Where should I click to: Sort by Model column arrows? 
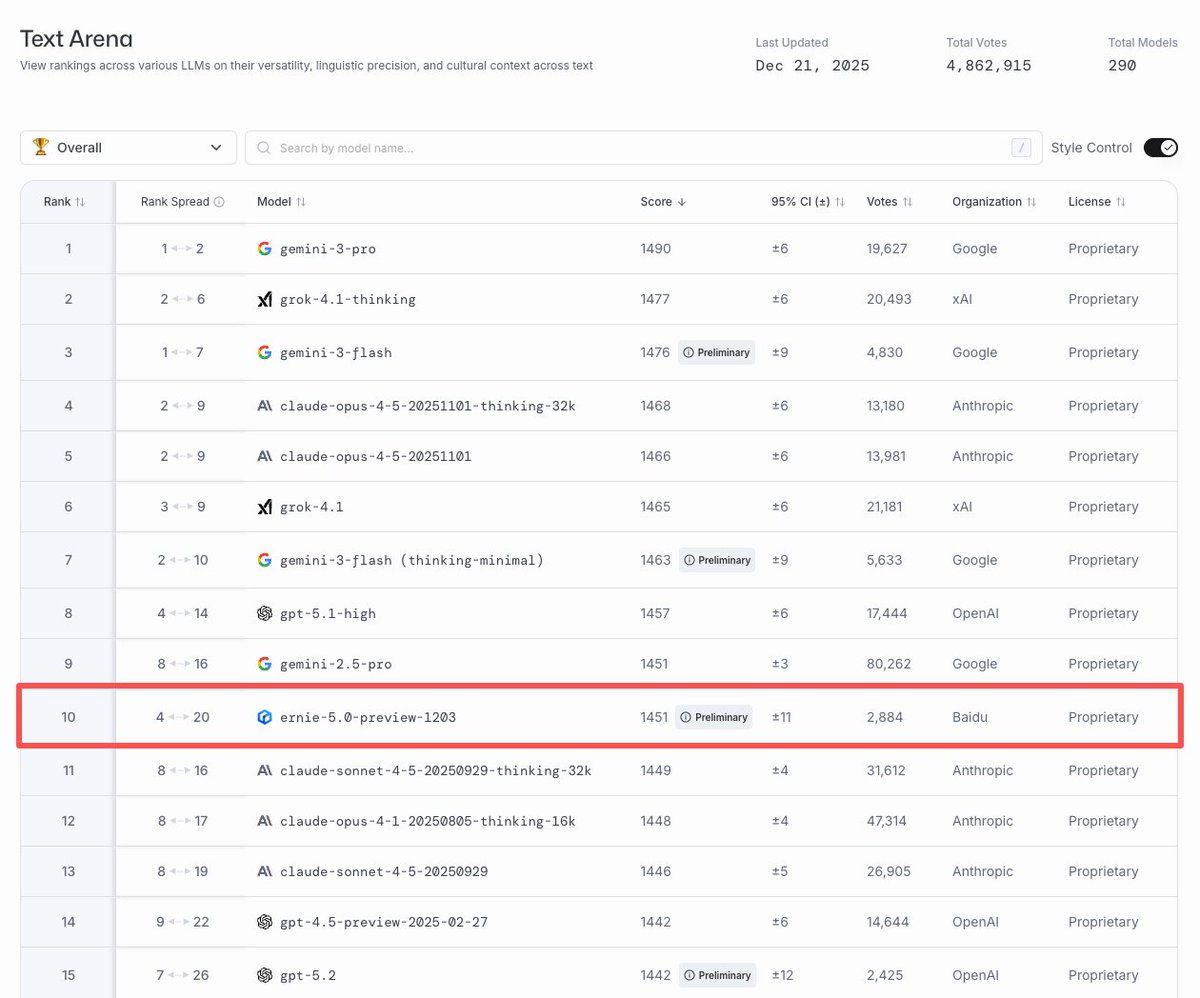point(300,202)
